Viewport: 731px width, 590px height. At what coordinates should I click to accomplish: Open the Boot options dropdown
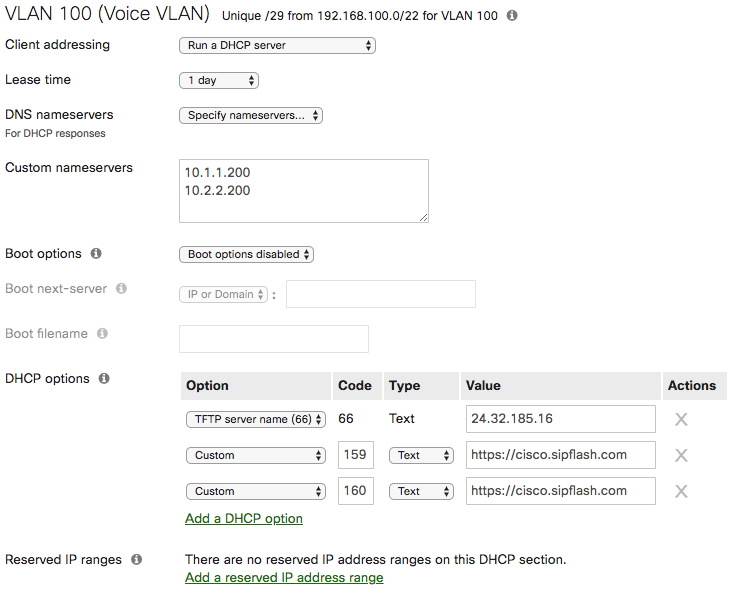pos(246,254)
